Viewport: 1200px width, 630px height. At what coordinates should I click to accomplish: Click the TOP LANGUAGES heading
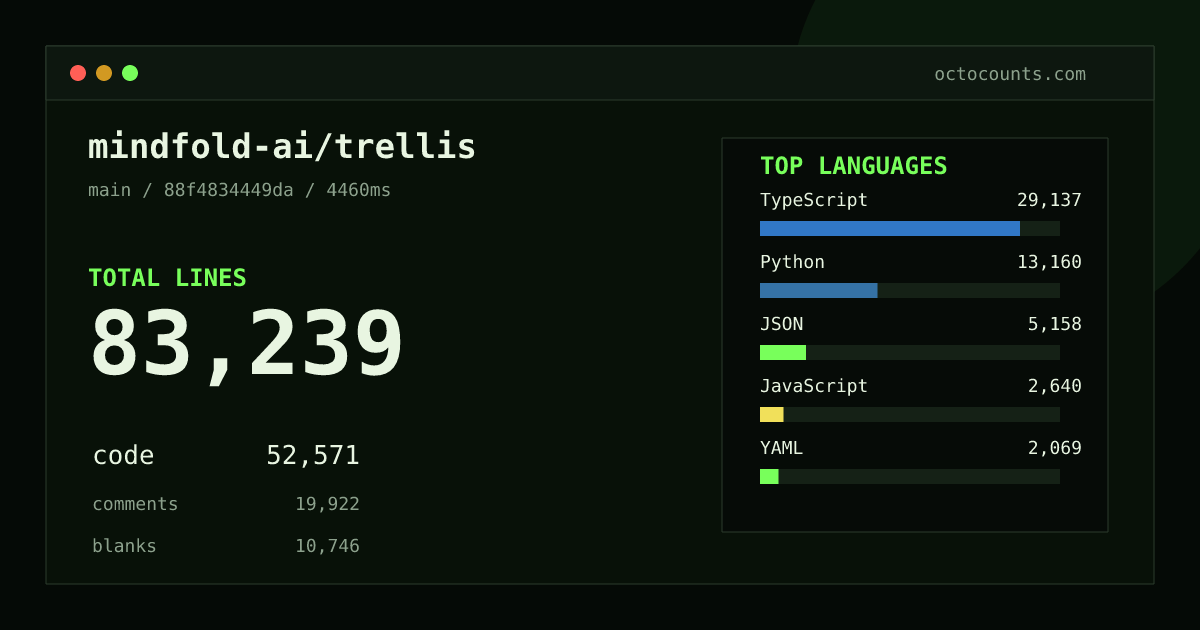[x=854, y=166]
